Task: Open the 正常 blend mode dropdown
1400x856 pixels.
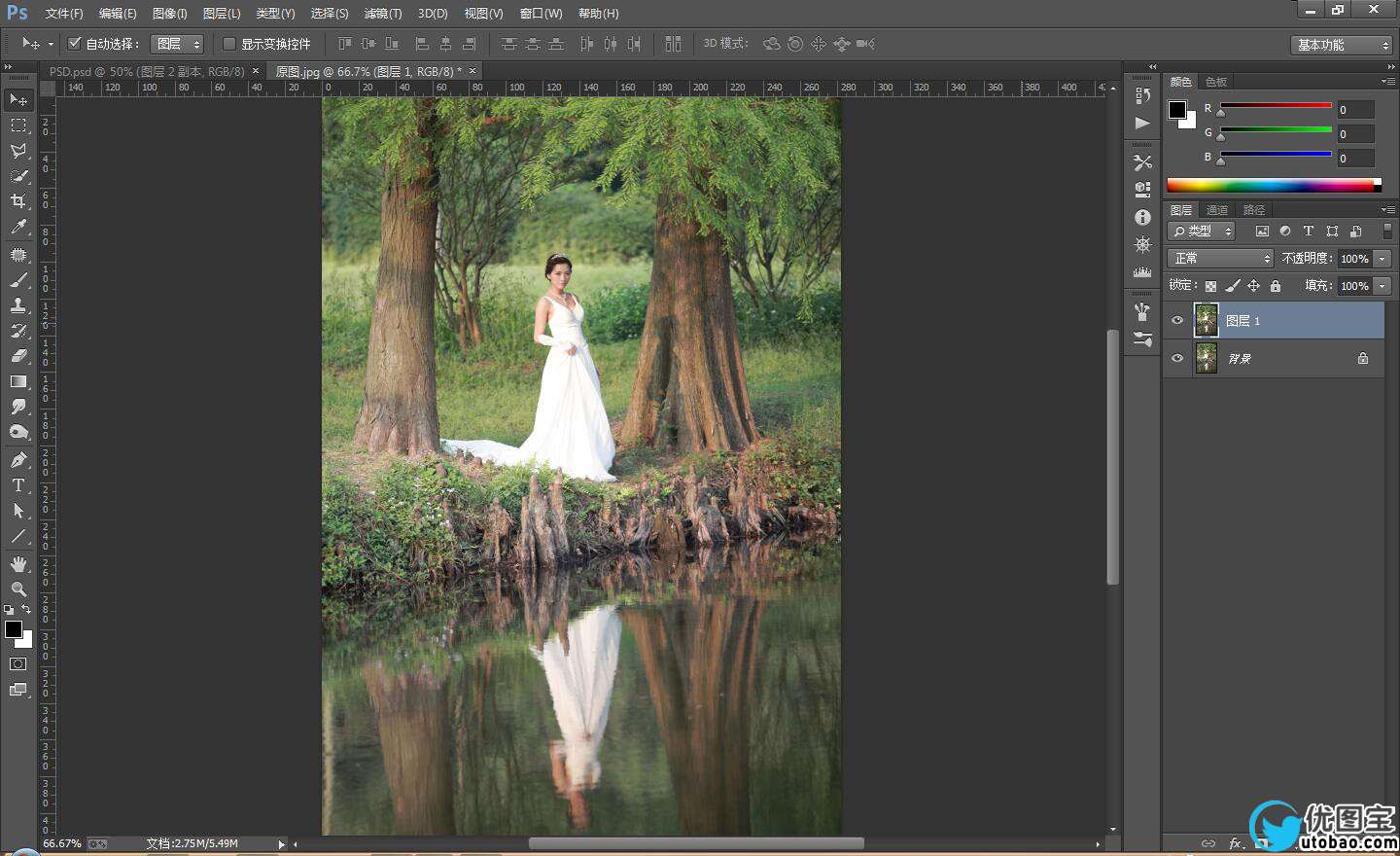Action: 1220,258
